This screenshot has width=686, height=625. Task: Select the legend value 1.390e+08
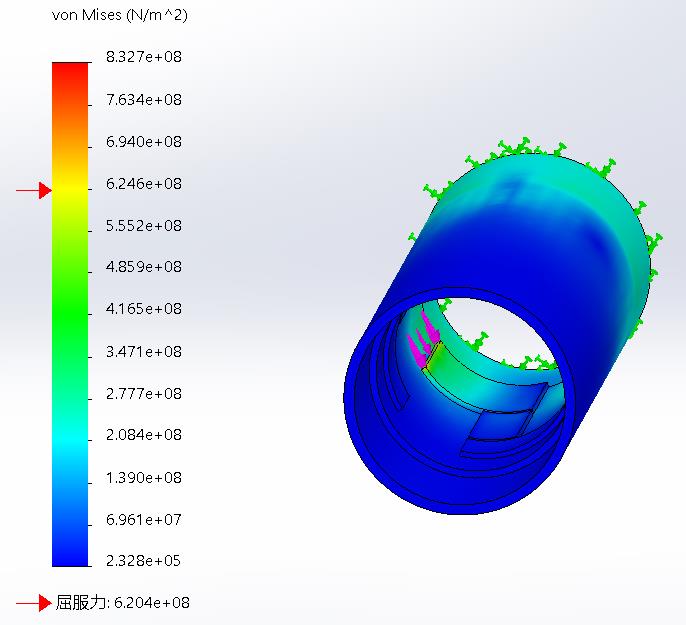(144, 478)
